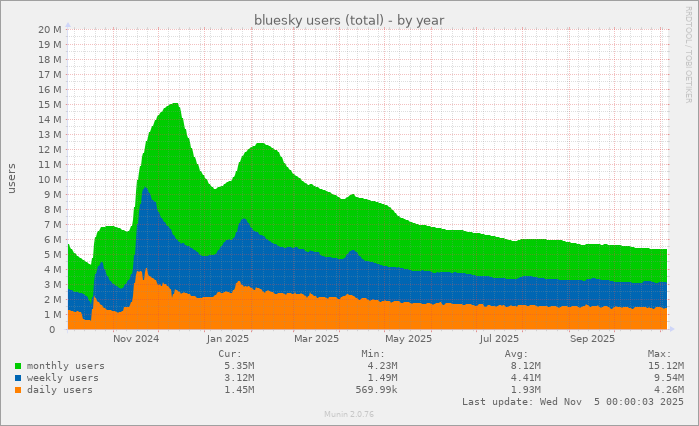The height and width of the screenshot is (426, 699).
Task: Click the 'Last update' timestamp text
Action: [573, 402]
